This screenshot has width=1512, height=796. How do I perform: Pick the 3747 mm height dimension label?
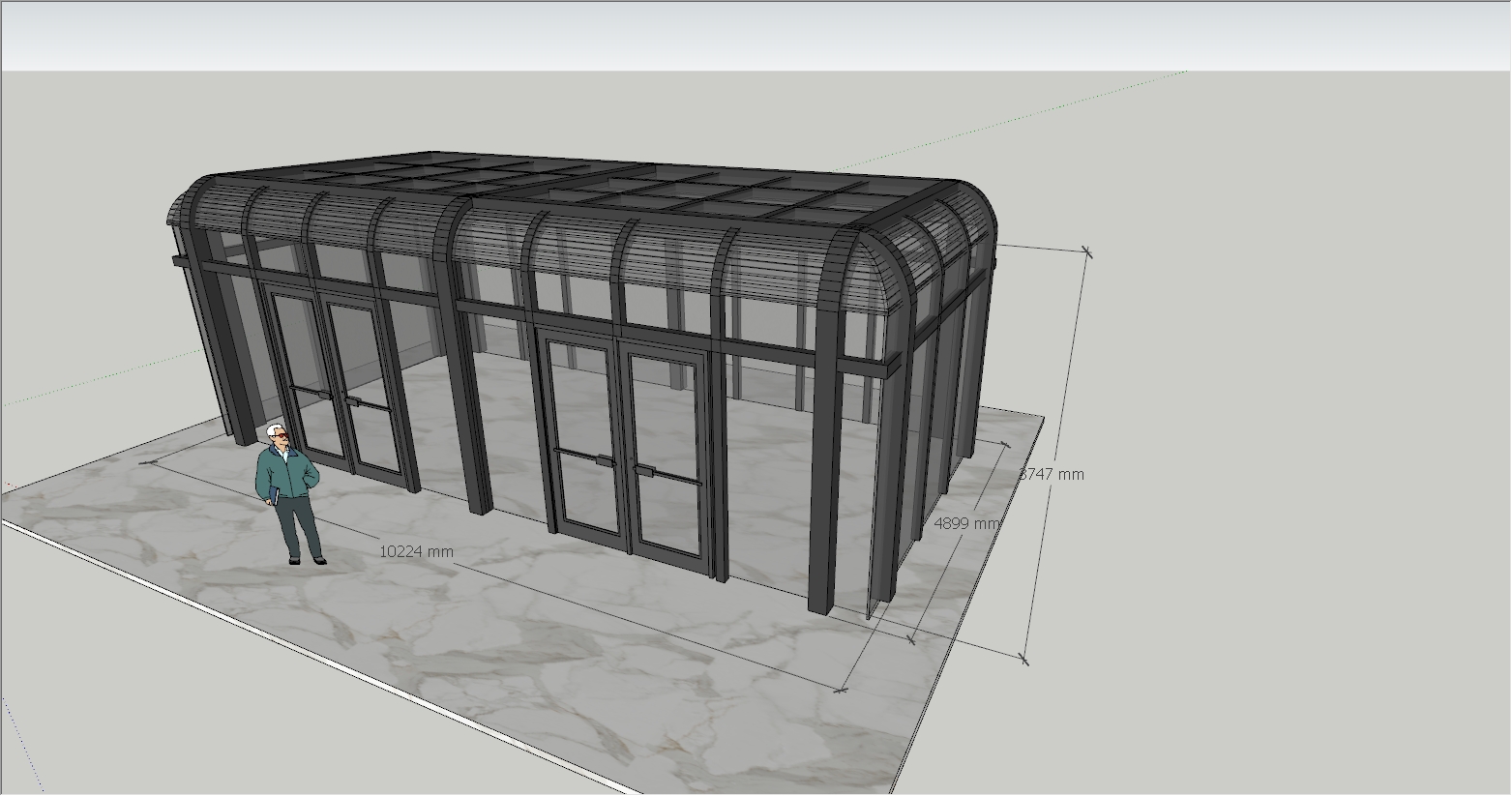point(1052,474)
